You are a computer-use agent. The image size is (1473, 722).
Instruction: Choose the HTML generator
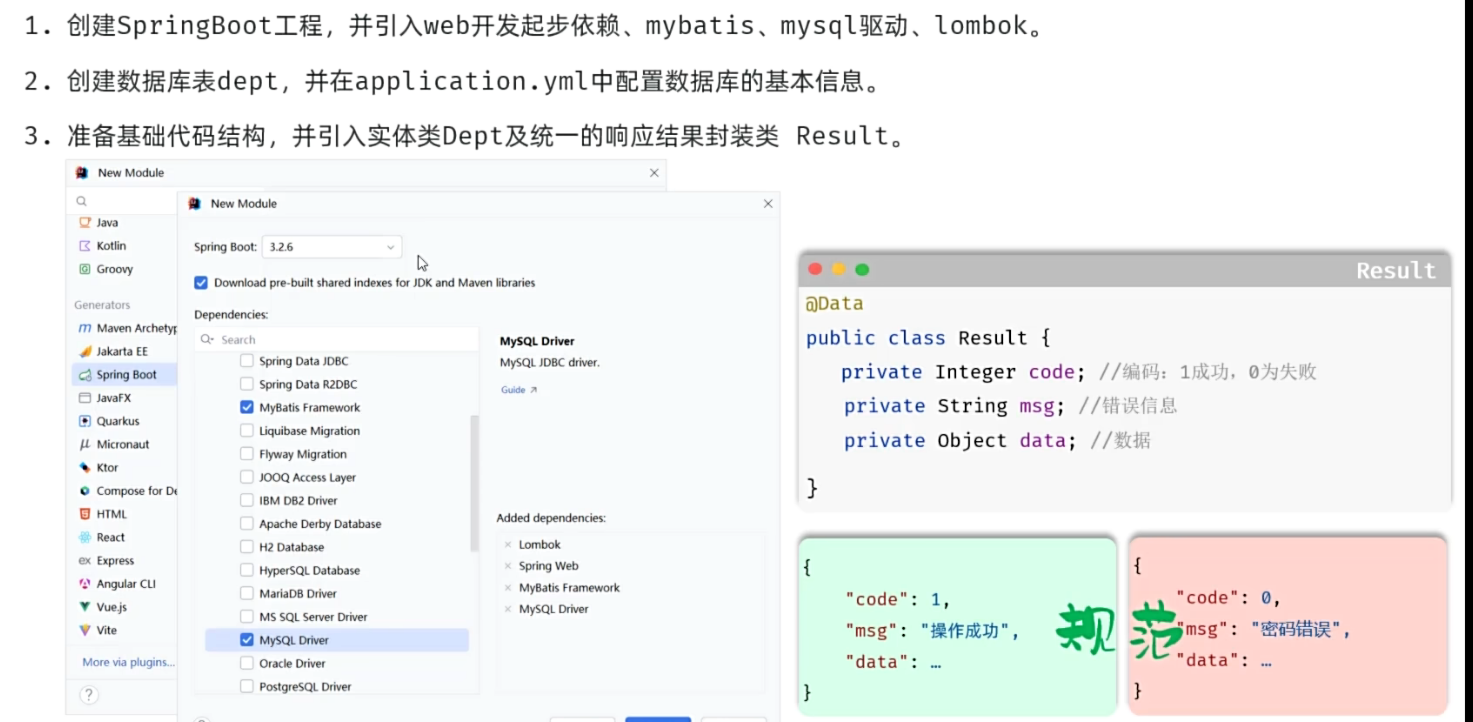(x=103, y=514)
